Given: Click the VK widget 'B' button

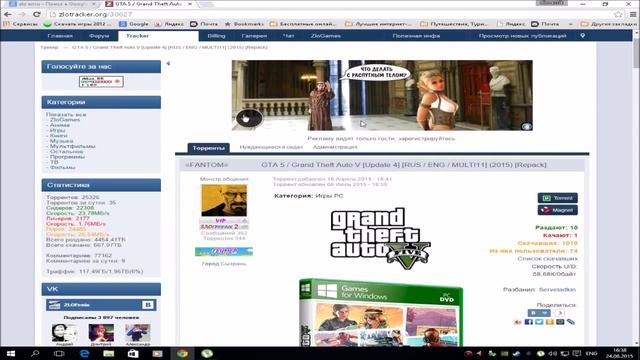Looking at the screenshot, I should pos(148,305).
